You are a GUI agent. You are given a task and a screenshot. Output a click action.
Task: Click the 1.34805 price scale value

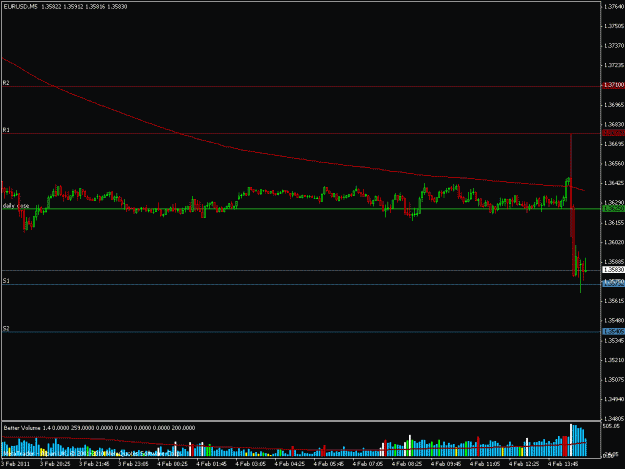pyautogui.click(x=614, y=419)
